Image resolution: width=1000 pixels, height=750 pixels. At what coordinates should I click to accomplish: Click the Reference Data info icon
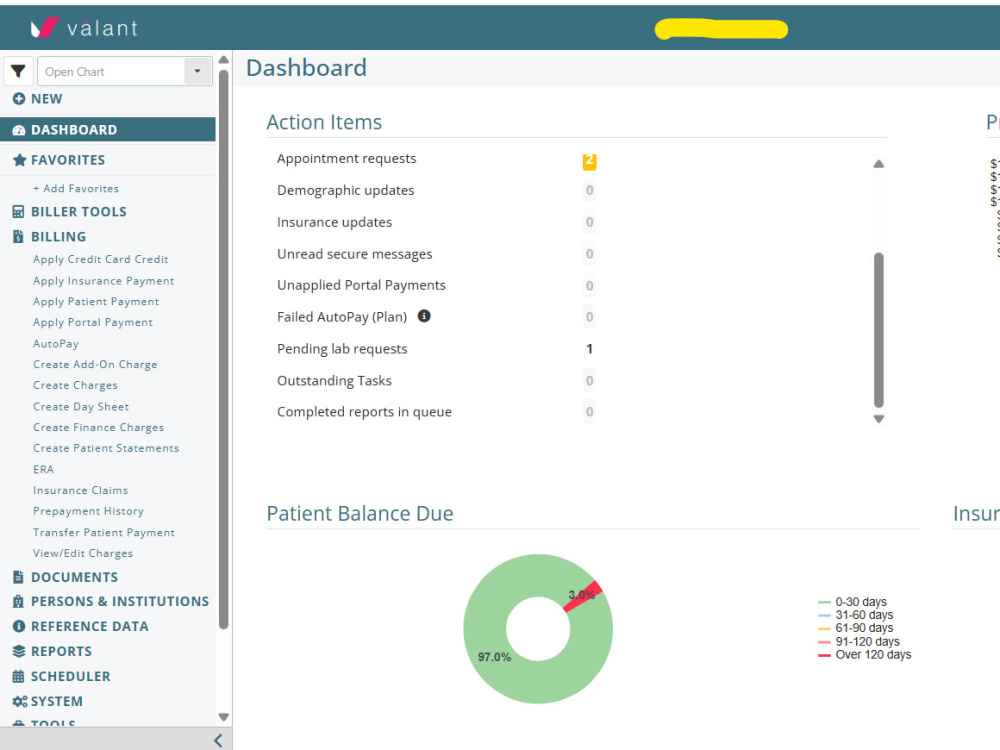pos(18,626)
